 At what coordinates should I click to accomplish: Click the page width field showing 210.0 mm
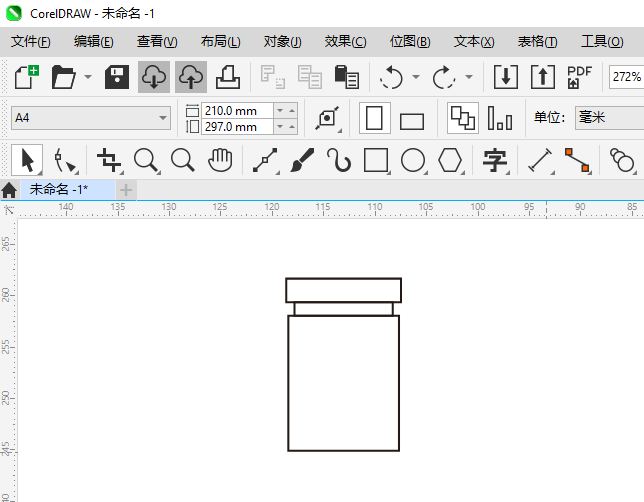click(237, 111)
